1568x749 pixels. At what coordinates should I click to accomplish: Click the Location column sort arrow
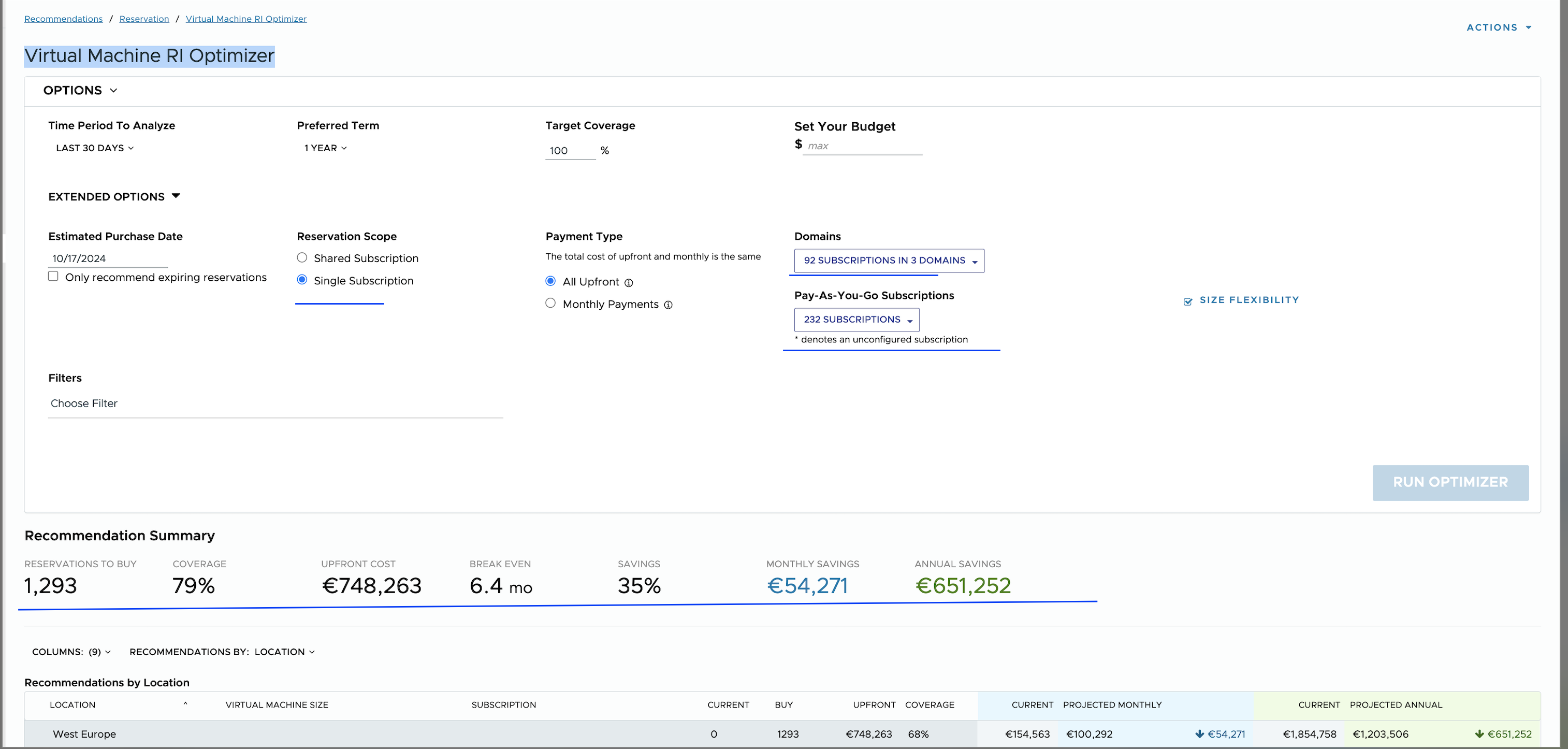(x=185, y=704)
